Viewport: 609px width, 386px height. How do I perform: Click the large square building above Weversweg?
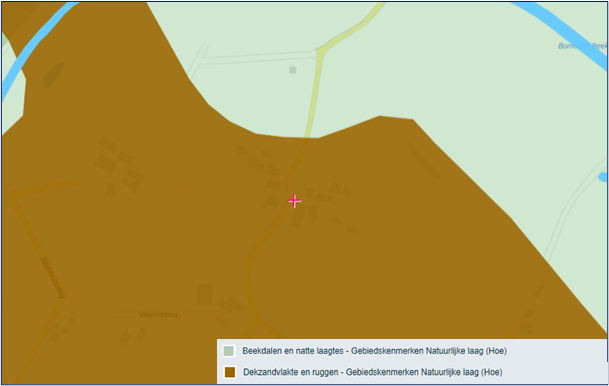pos(205,294)
